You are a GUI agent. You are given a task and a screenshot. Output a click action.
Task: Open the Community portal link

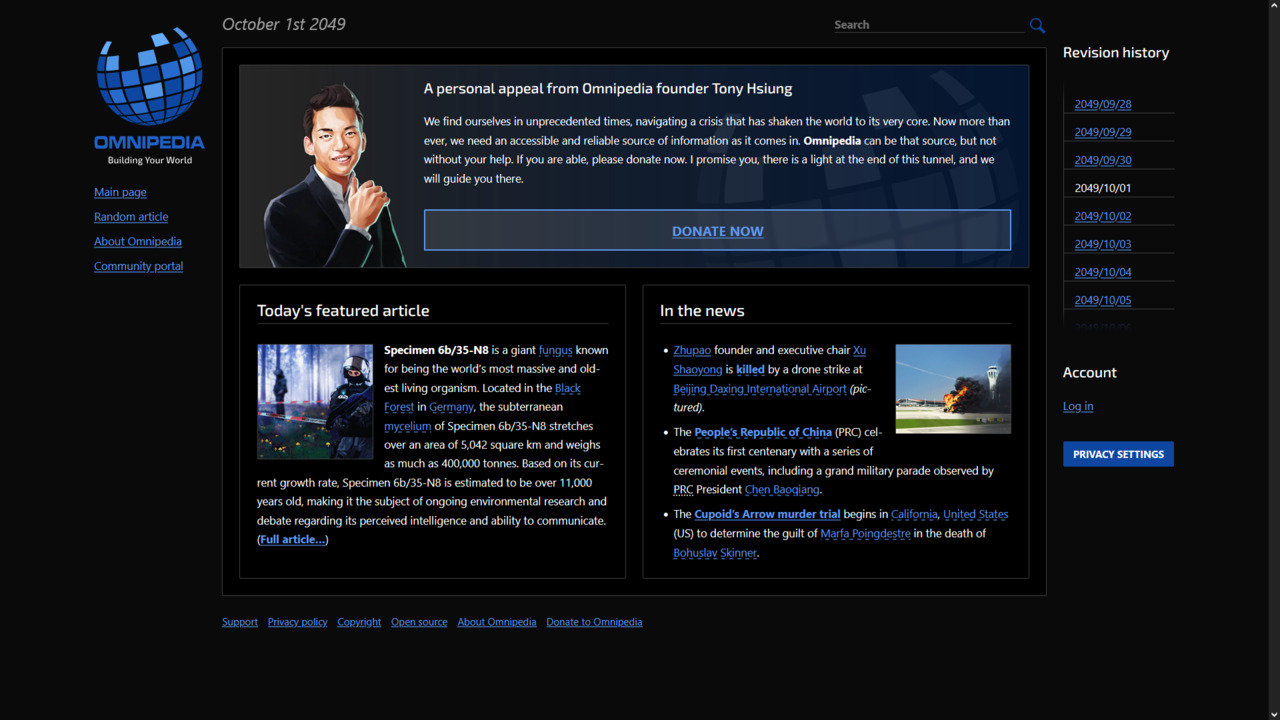tap(138, 266)
